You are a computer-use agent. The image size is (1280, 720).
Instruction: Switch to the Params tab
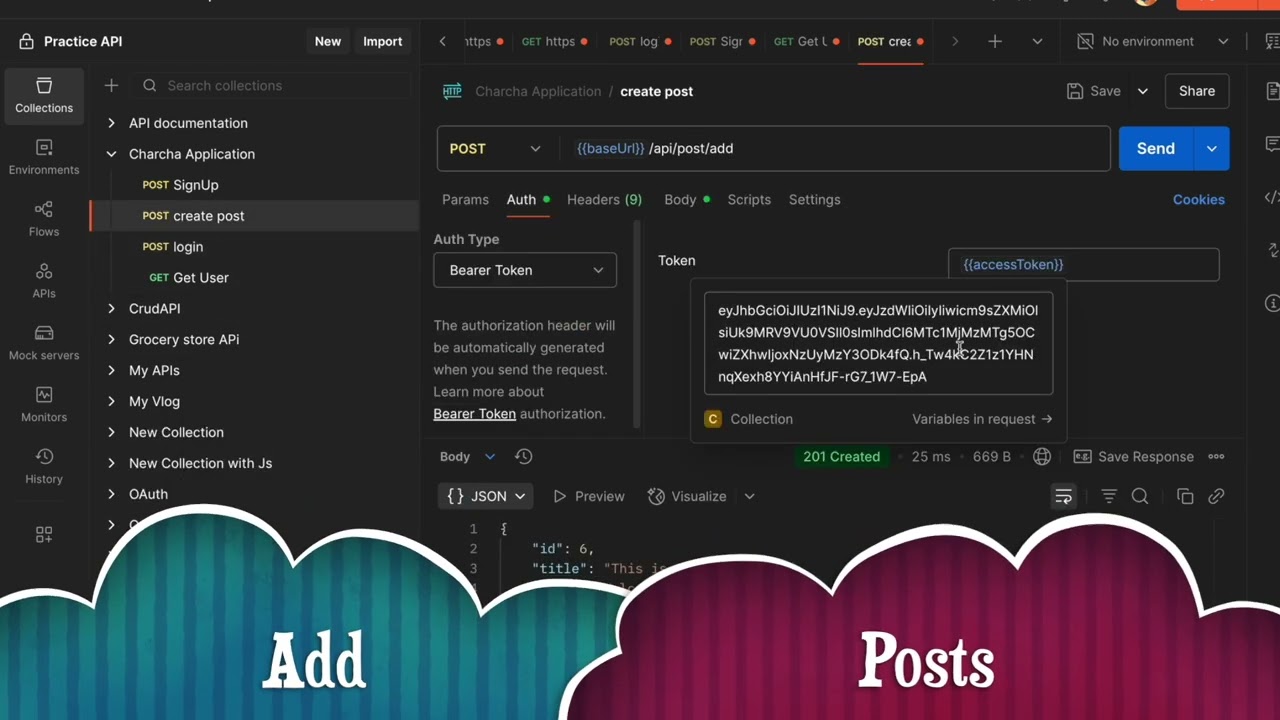(465, 200)
